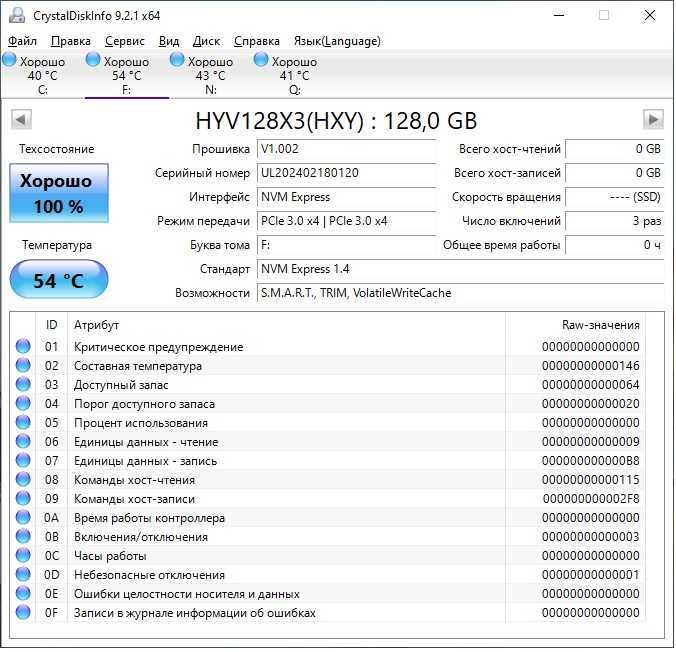Click raw value 00000000000B8
The width and height of the screenshot is (676, 652).
591,461
